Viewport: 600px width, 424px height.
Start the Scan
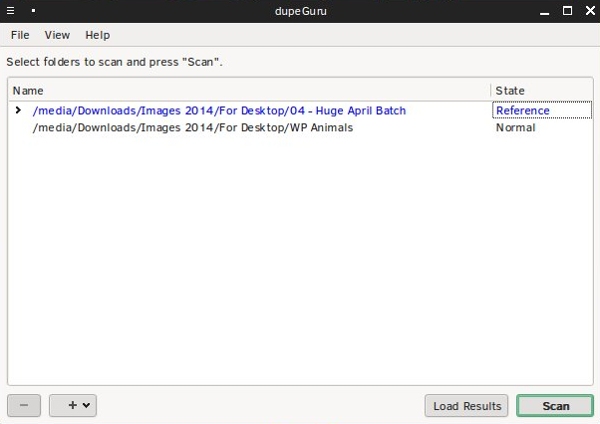click(x=555, y=406)
